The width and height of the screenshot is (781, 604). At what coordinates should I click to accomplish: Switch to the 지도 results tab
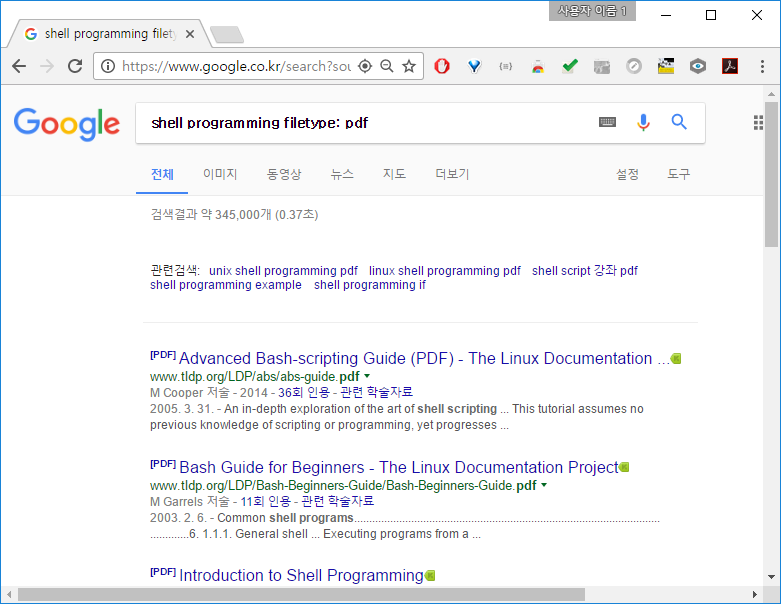point(394,174)
